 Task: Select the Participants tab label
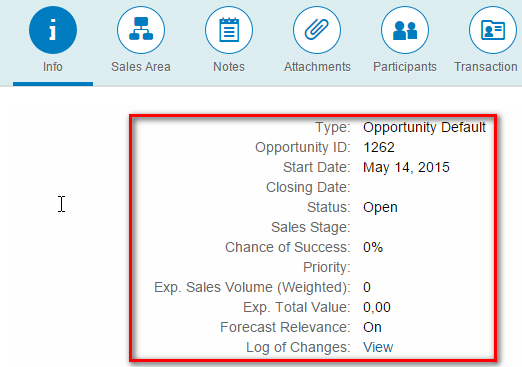coord(405,67)
